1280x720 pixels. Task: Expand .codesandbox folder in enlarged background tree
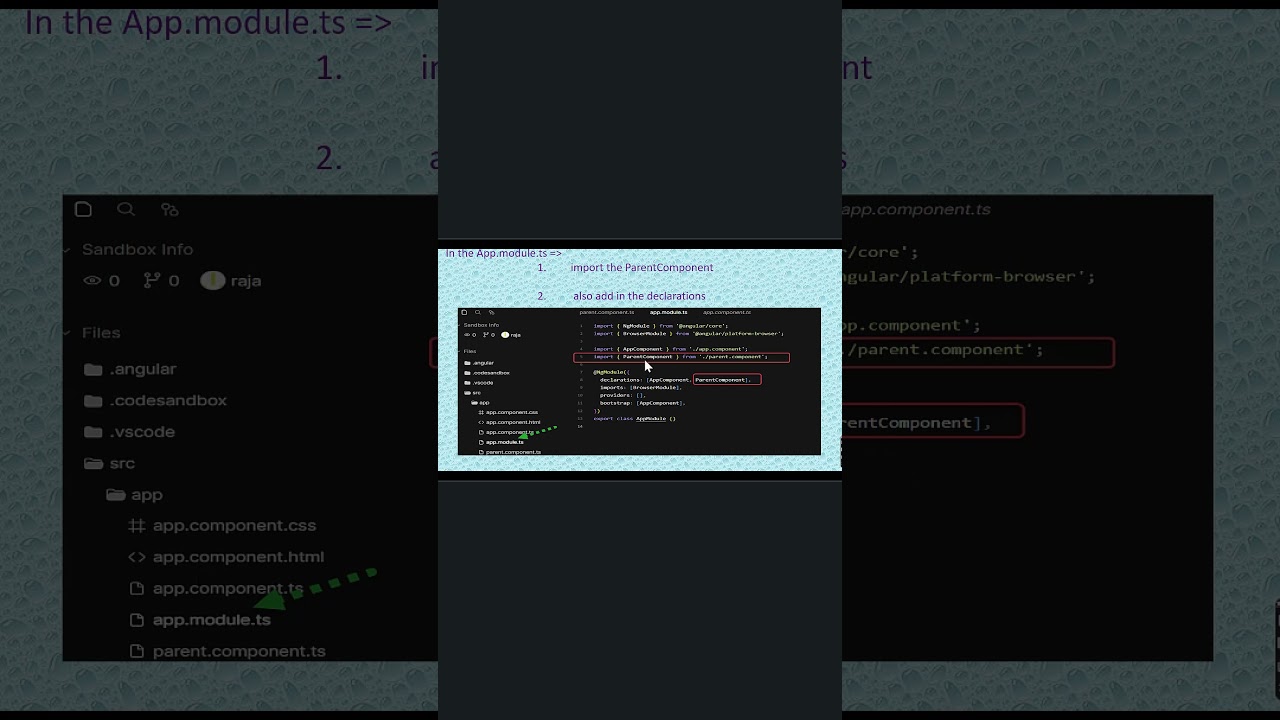click(x=156, y=400)
